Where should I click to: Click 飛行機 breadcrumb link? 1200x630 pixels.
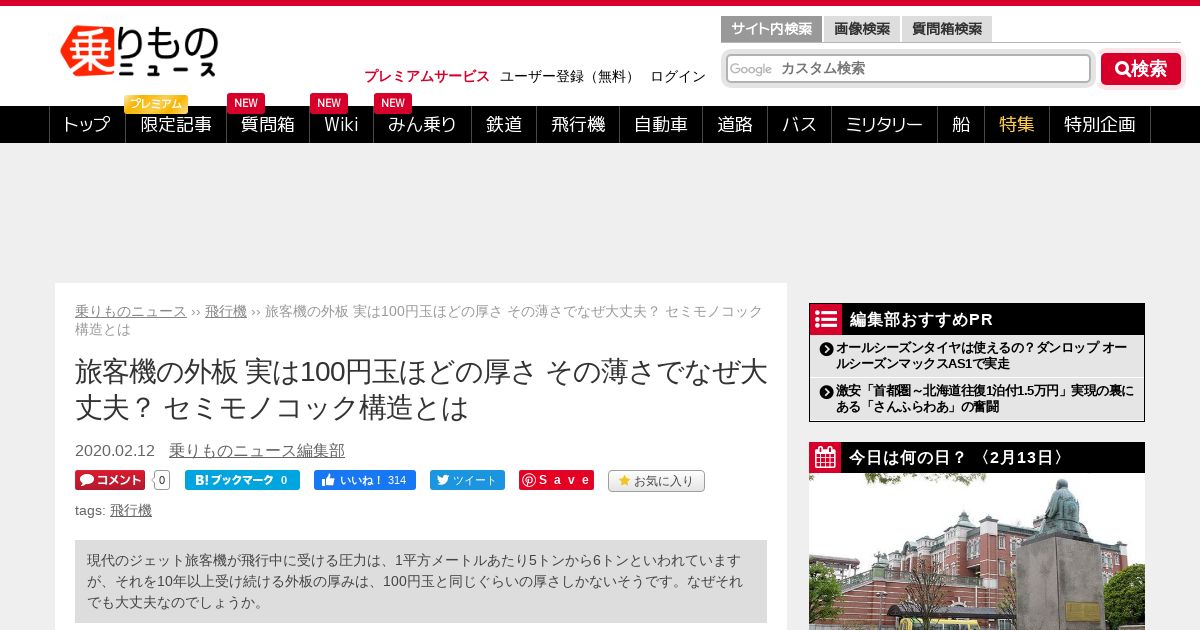[x=226, y=311]
